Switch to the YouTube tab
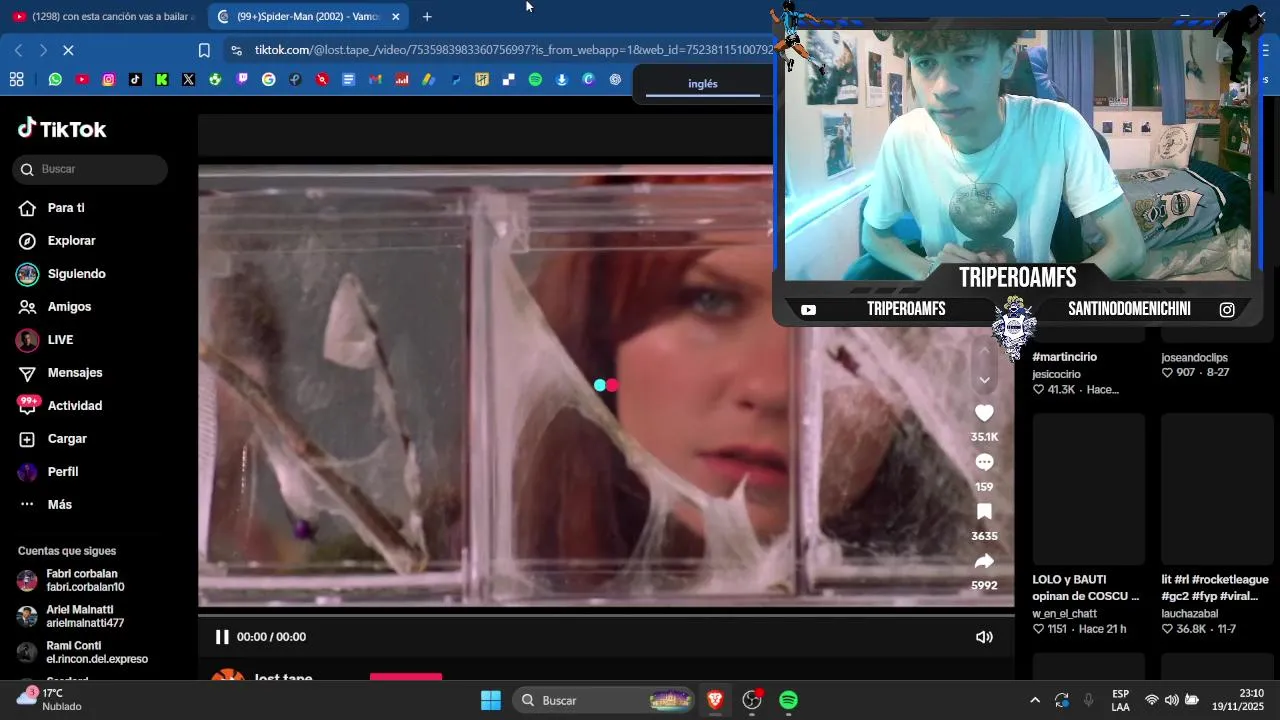1280x720 pixels. 103,16
